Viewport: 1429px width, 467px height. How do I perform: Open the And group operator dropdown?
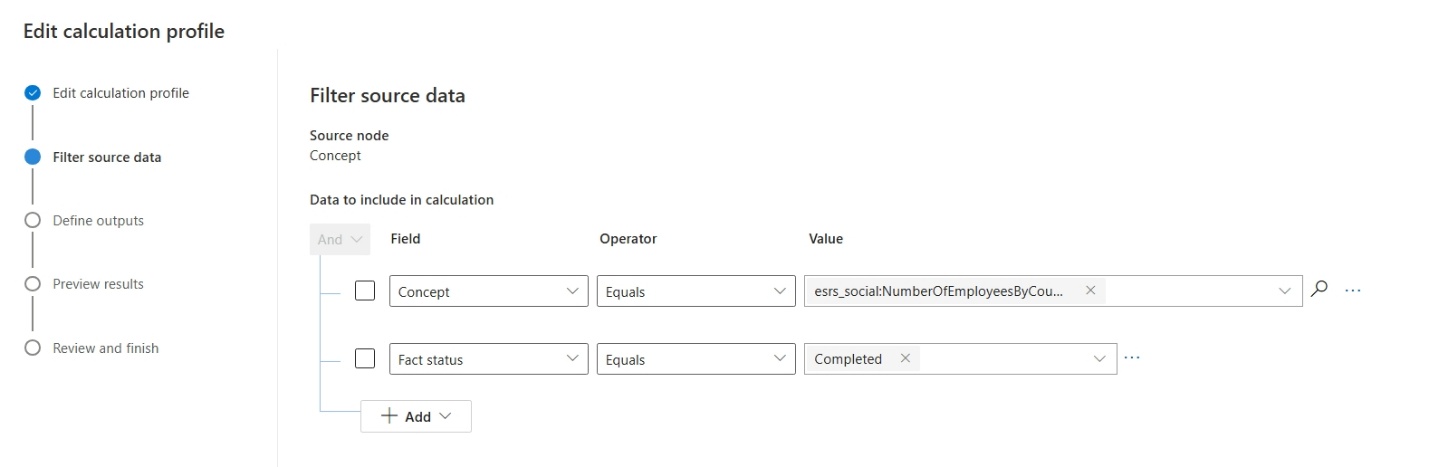tap(340, 239)
